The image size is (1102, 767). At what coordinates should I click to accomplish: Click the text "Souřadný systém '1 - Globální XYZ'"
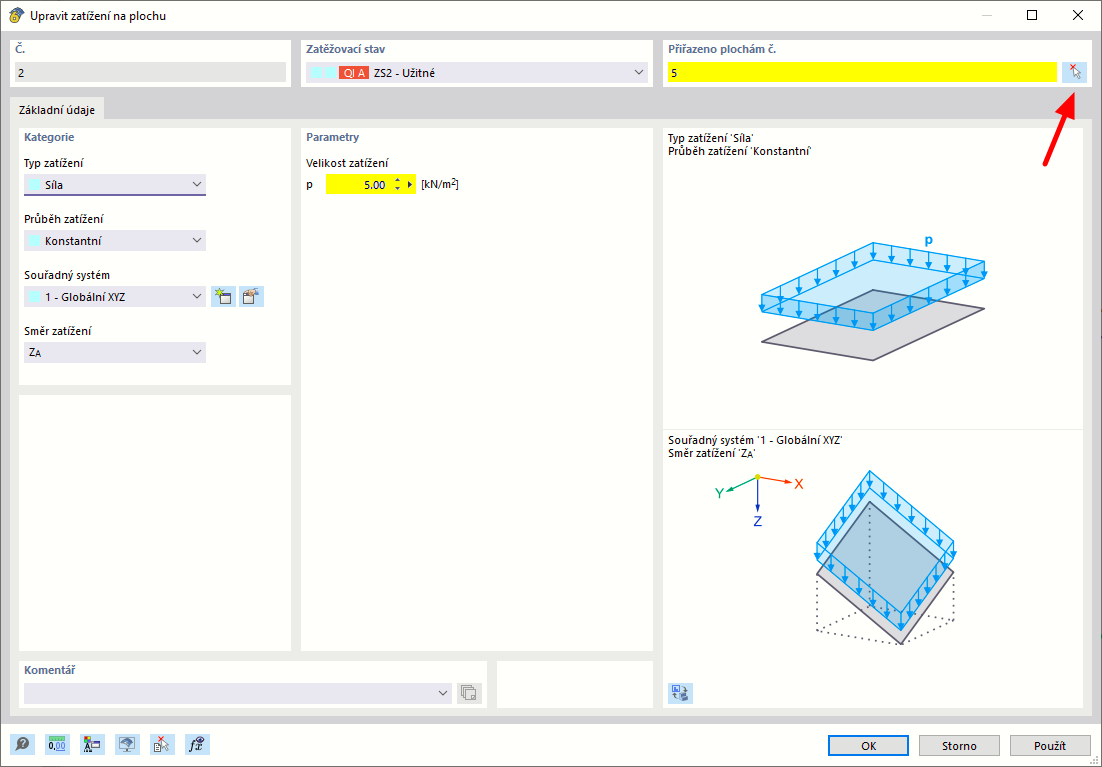coord(756,440)
